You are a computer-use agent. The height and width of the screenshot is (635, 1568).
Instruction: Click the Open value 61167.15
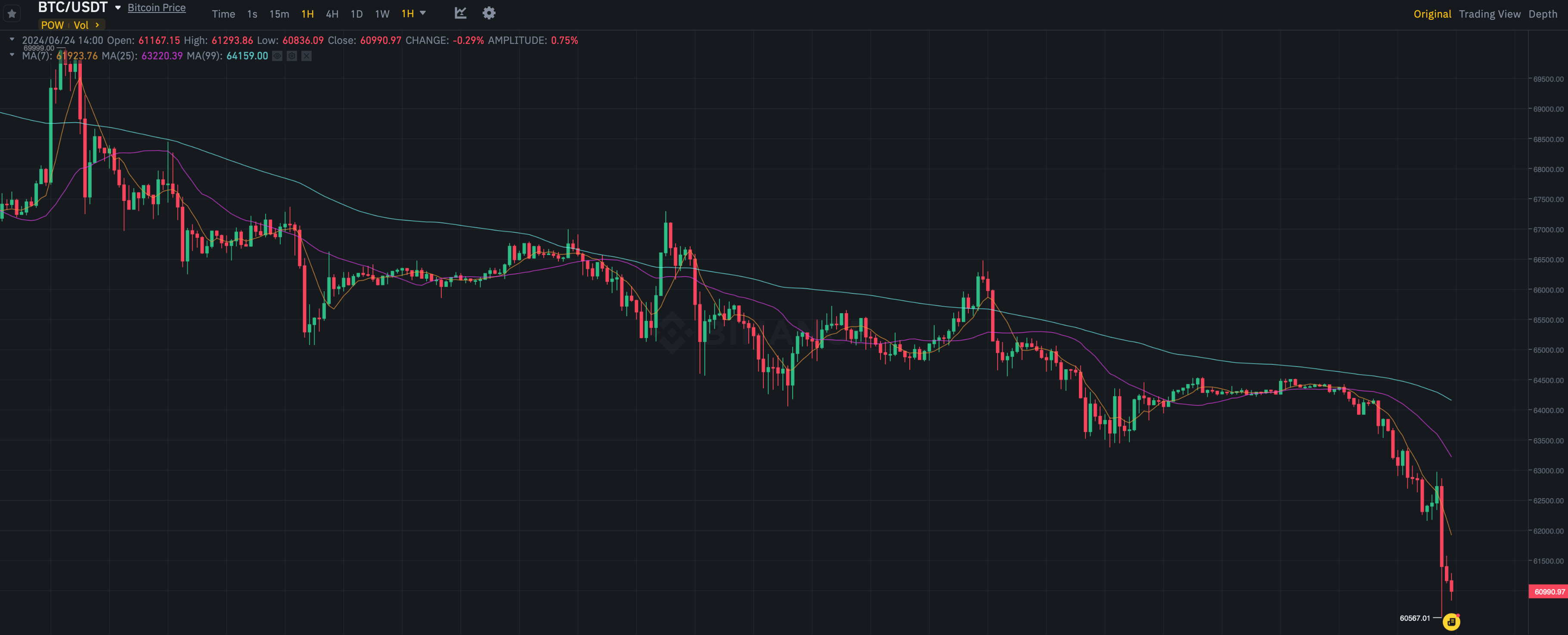point(159,40)
